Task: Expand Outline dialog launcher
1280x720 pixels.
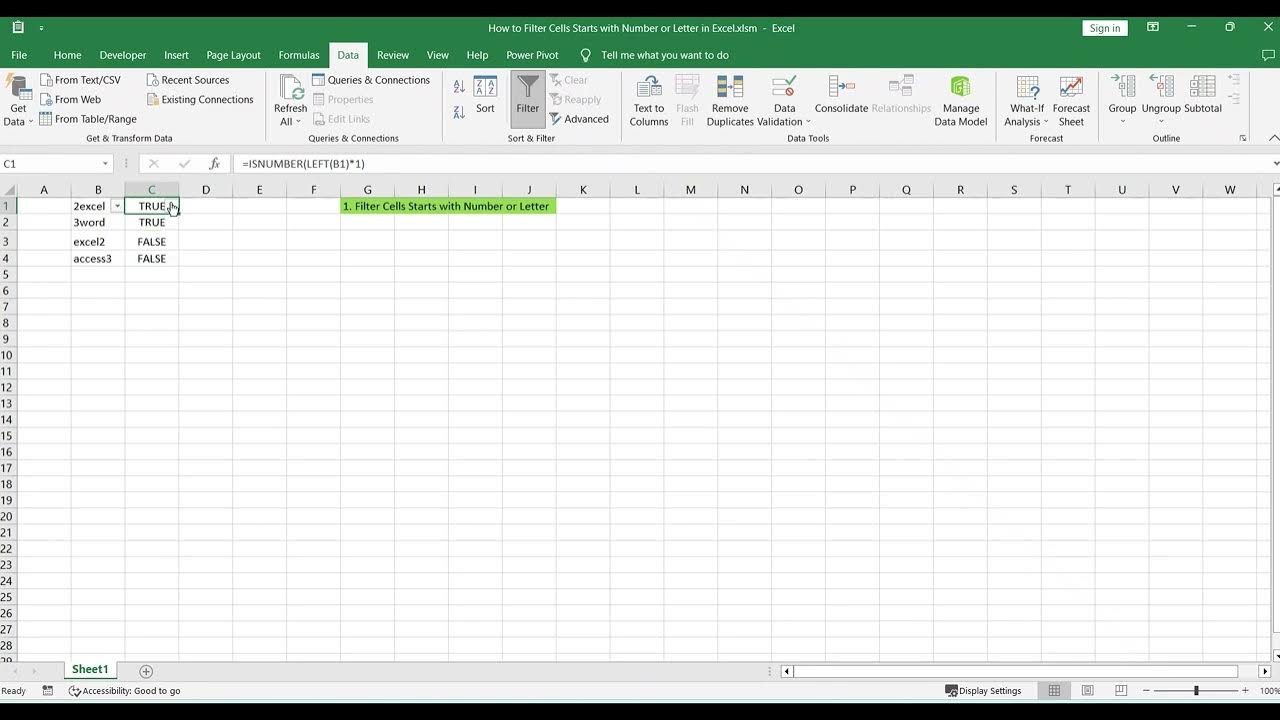Action: pos(1243,138)
